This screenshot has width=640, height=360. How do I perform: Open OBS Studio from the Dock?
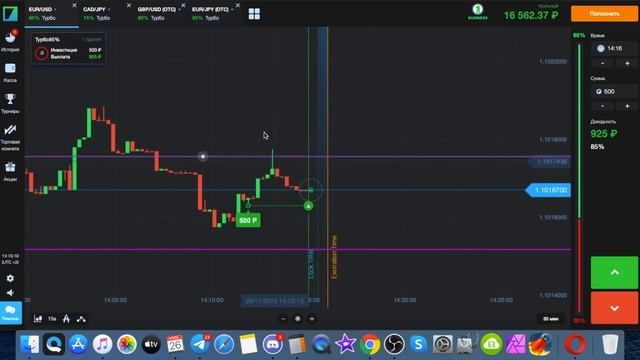point(394,344)
